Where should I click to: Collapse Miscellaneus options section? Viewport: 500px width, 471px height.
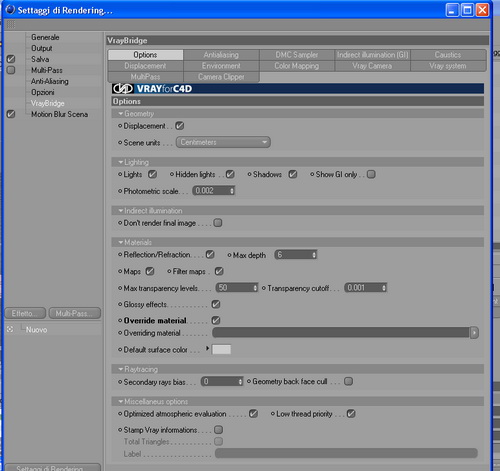(121, 402)
